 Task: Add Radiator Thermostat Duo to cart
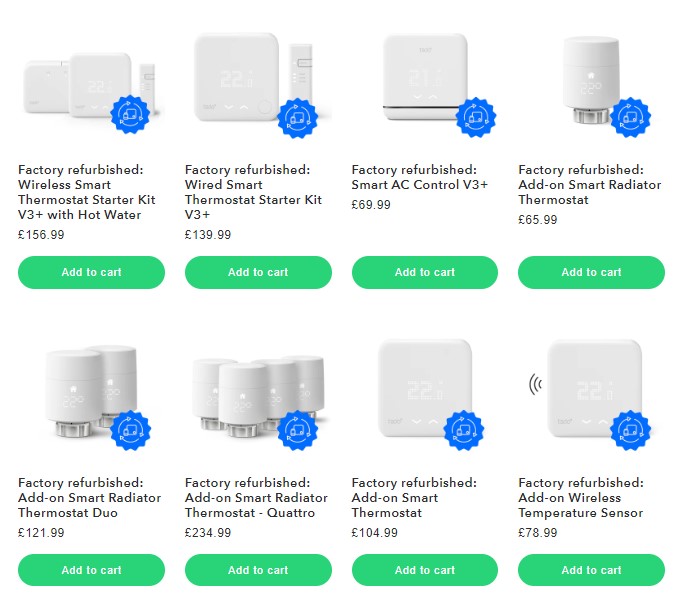(92, 570)
